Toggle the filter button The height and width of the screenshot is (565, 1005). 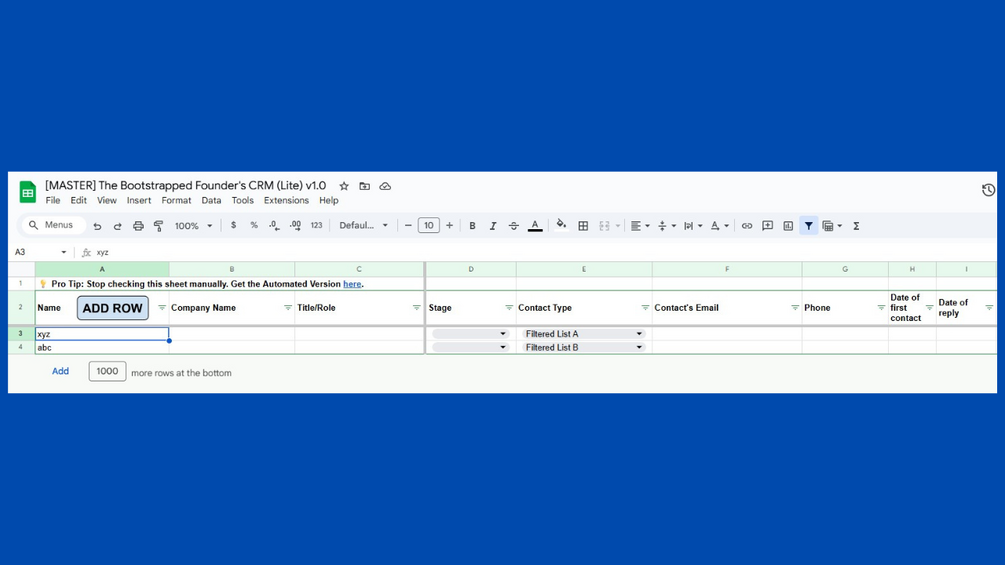808,226
